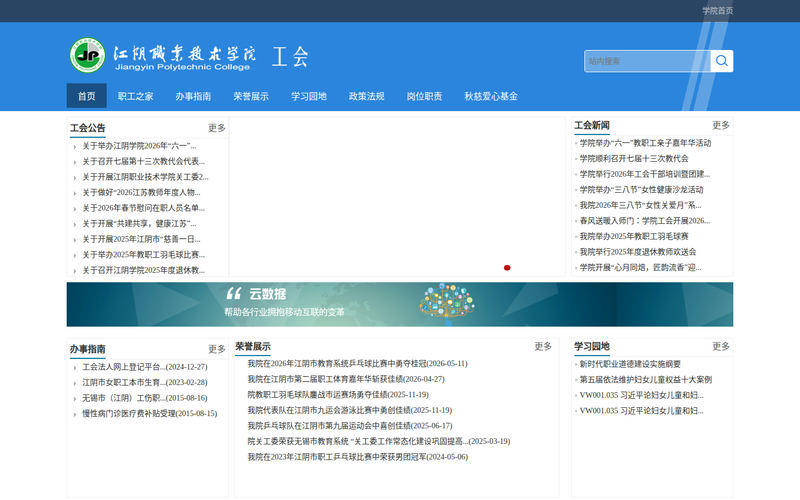This screenshot has width=800, height=500.
Task: Click 工会公告 panel heading
Action: click(x=88, y=128)
